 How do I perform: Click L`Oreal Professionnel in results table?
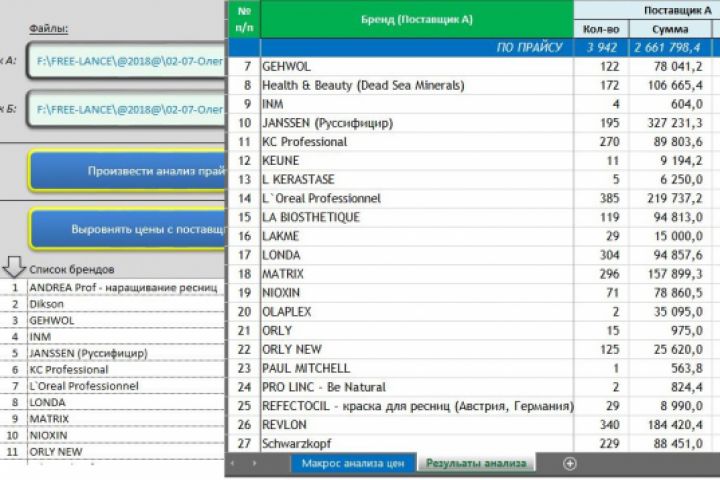point(417,198)
